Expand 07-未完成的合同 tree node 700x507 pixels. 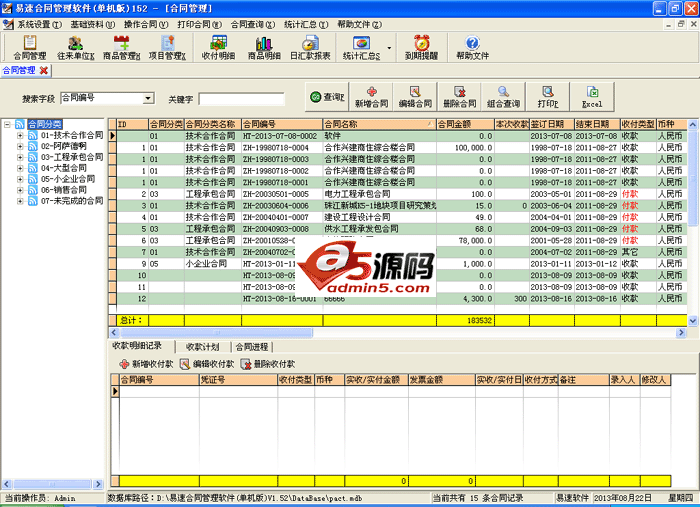pyautogui.click(x=20, y=201)
